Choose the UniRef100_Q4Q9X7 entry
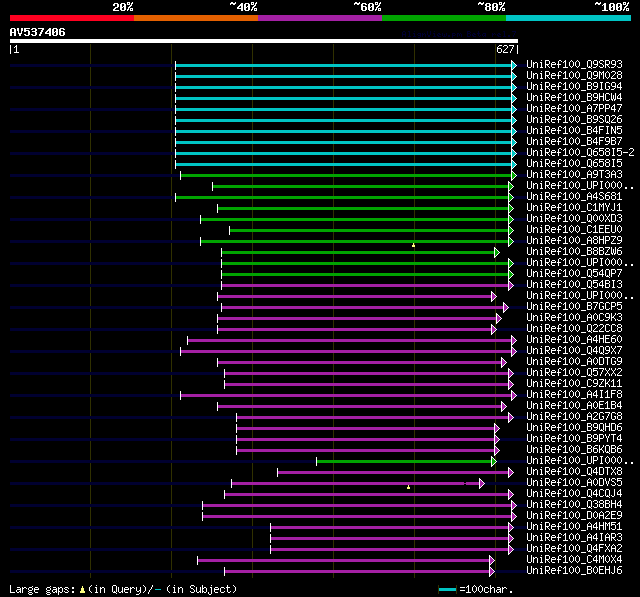This screenshot has width=640, height=597. pos(574,351)
